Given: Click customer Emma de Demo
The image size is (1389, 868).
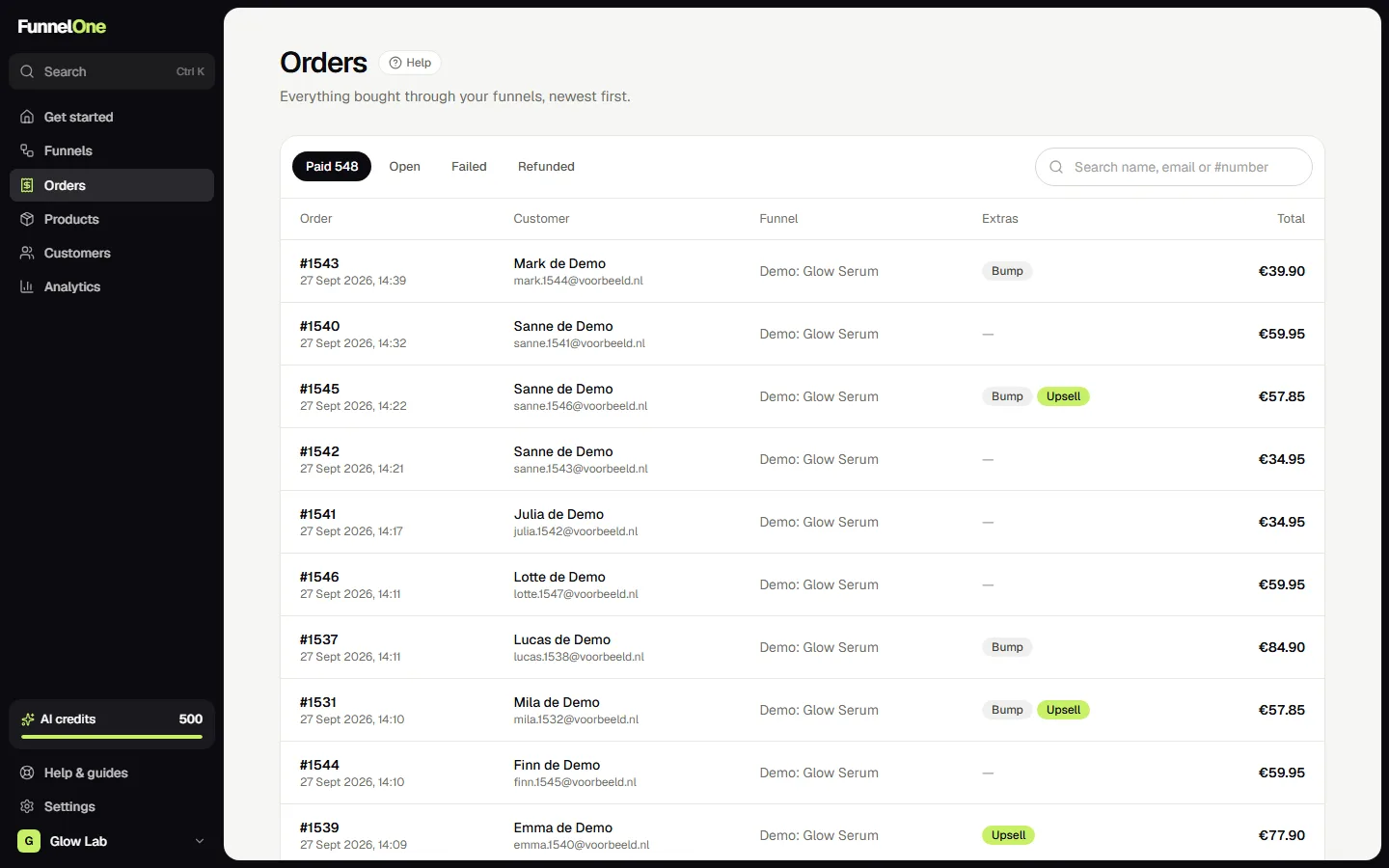Looking at the screenshot, I should click(x=563, y=827).
